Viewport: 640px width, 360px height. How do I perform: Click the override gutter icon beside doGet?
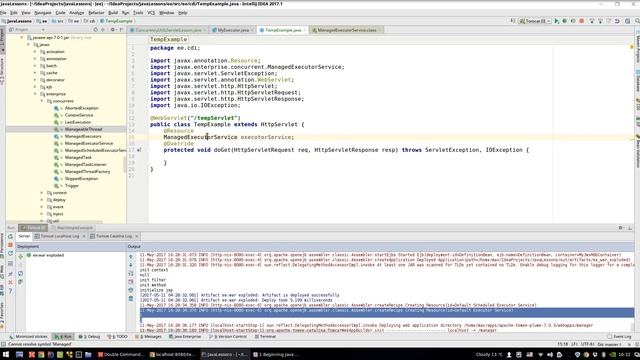pyautogui.click(x=139, y=150)
